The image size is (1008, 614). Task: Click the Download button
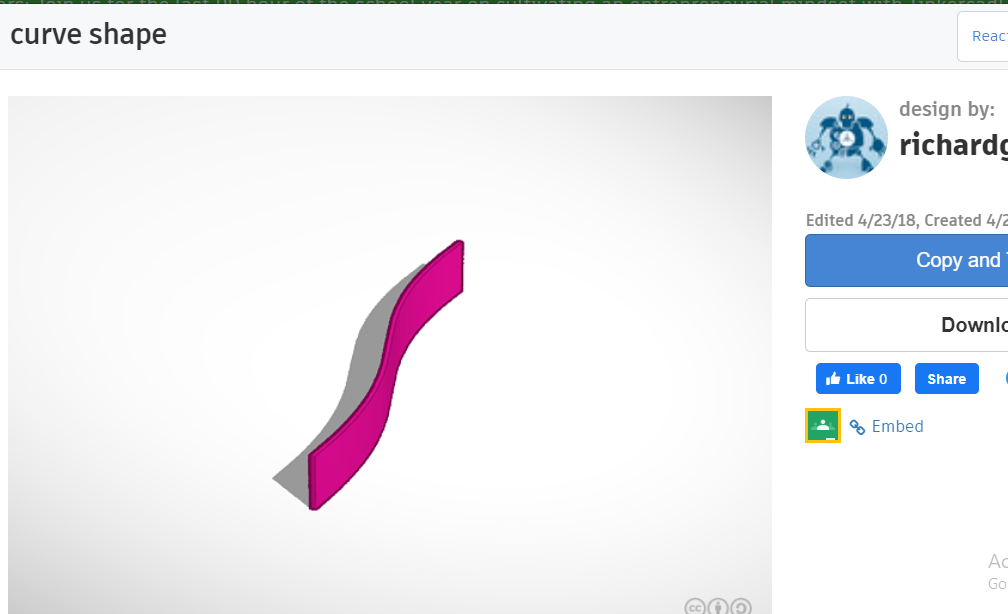[x=906, y=325]
